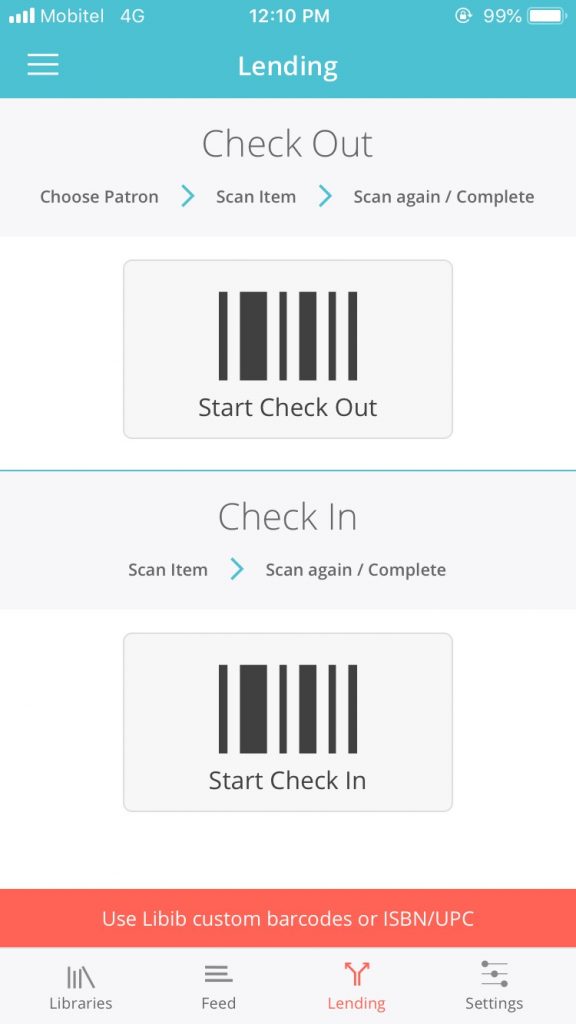Tap the Check In barcode icon
Image resolution: width=576 pixels, height=1024 pixels.
[288, 709]
